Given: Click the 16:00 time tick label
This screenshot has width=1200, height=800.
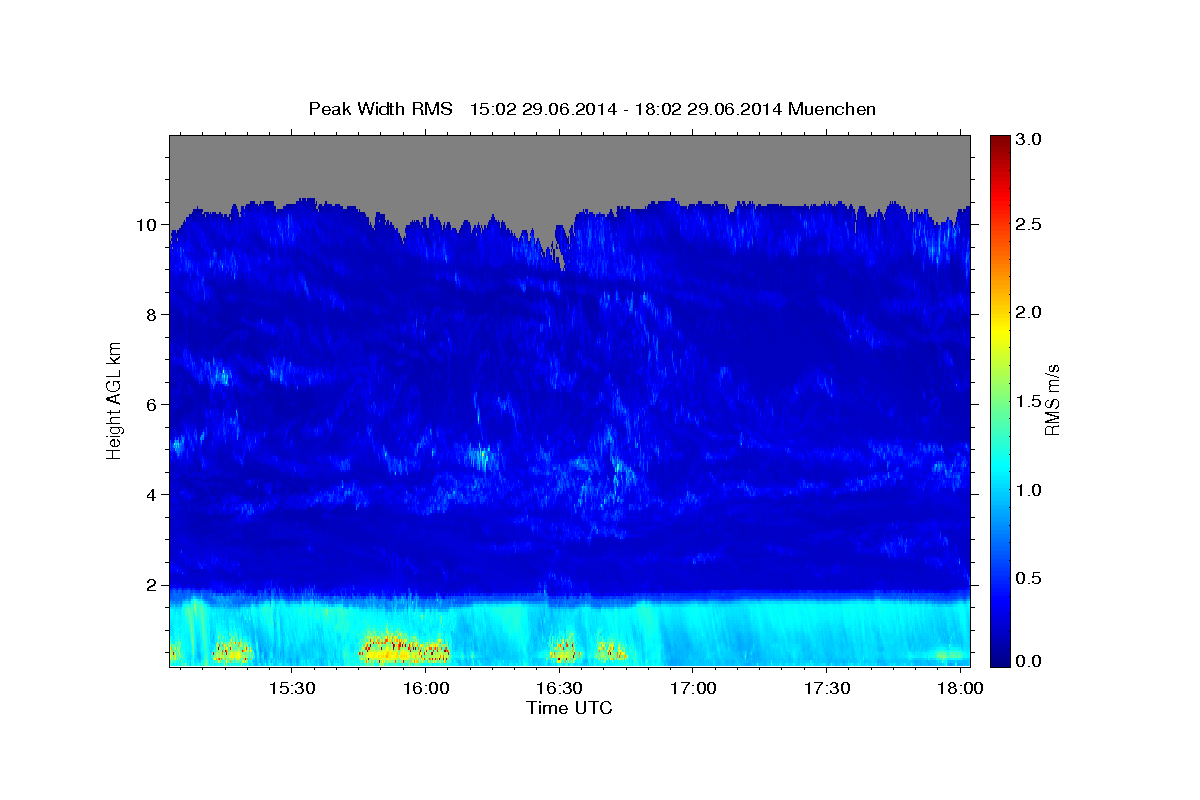Looking at the screenshot, I should click(x=425, y=689).
